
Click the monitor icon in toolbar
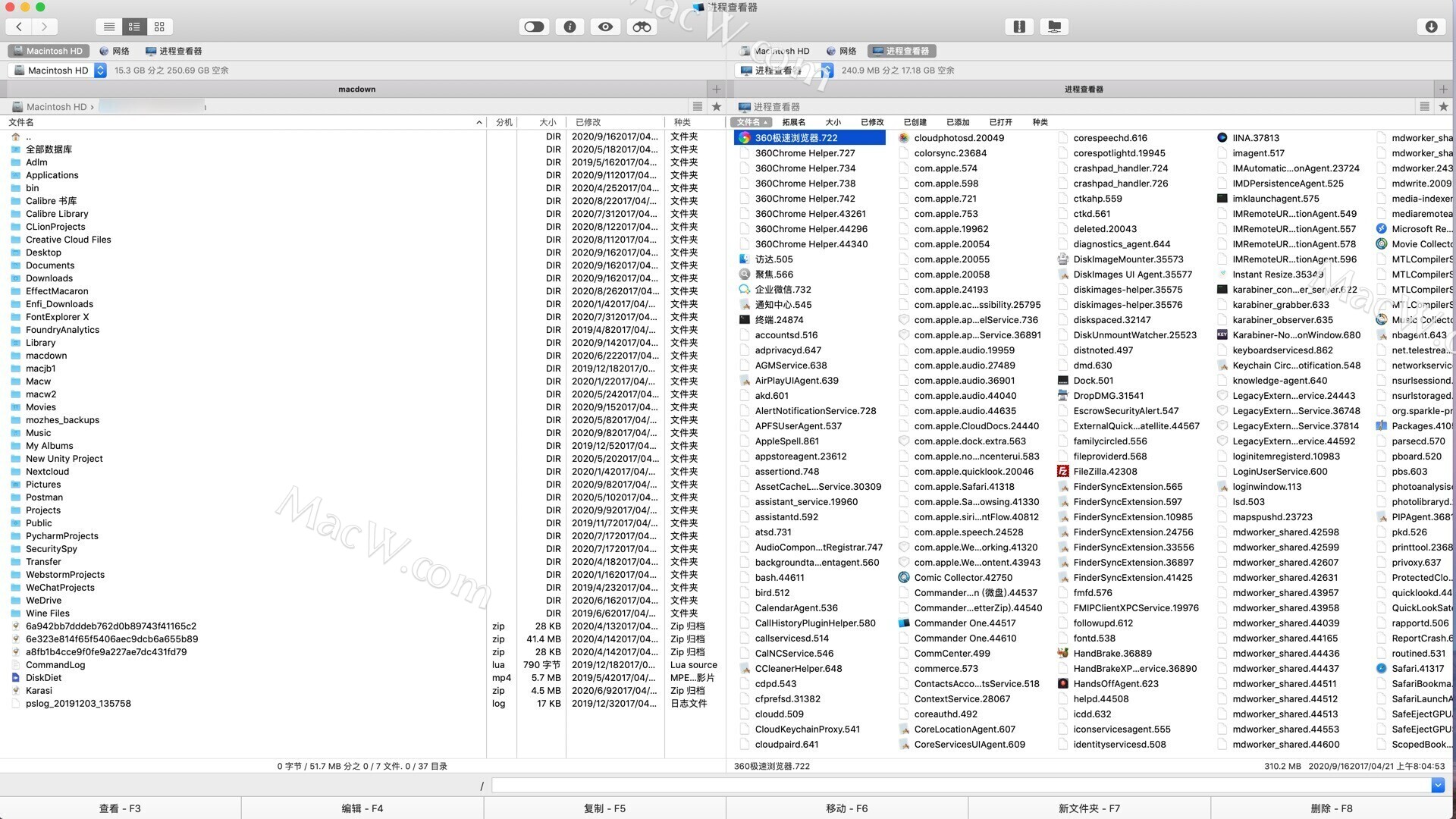point(1054,27)
